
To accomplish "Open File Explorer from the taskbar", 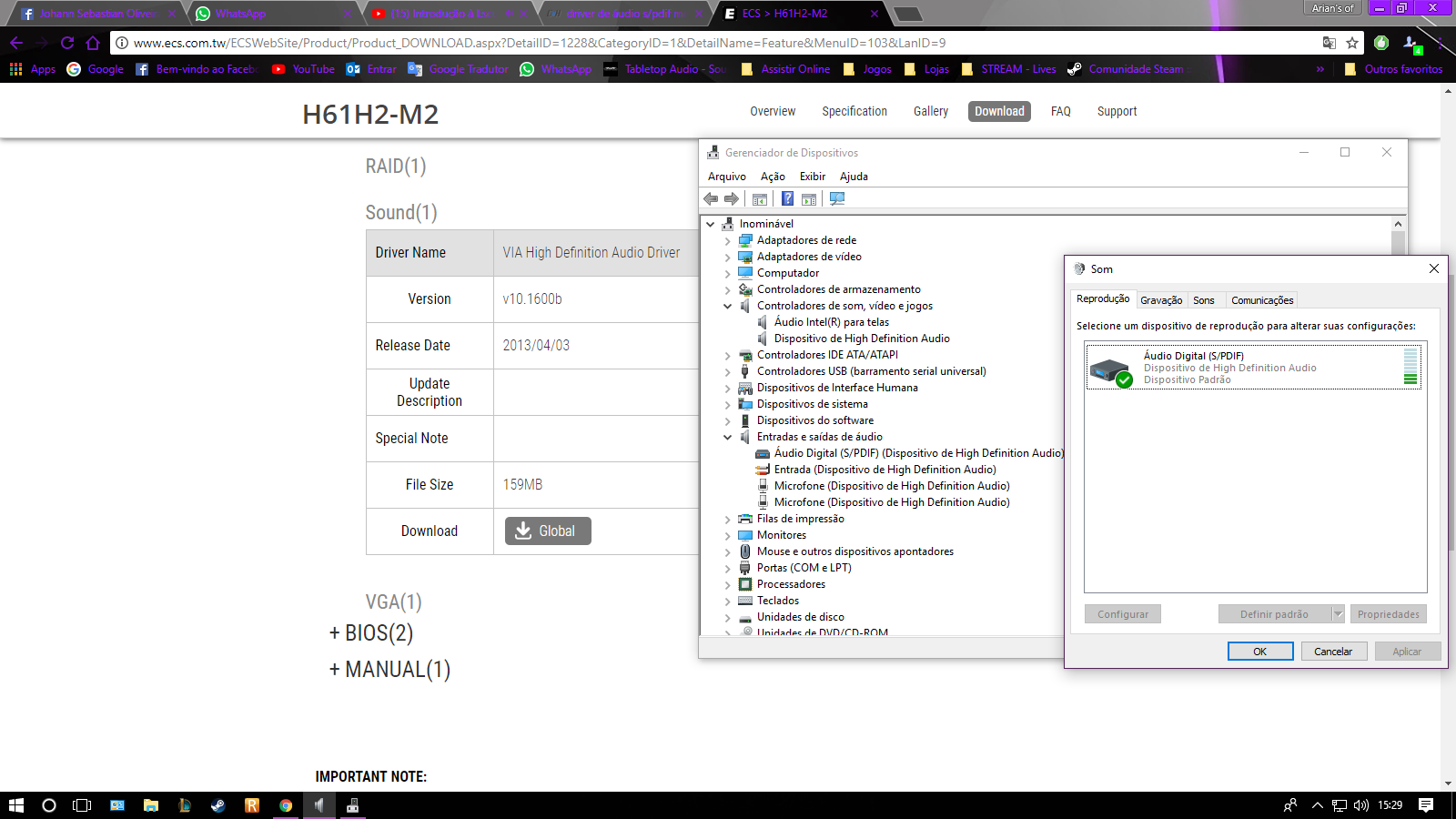I will [151, 805].
